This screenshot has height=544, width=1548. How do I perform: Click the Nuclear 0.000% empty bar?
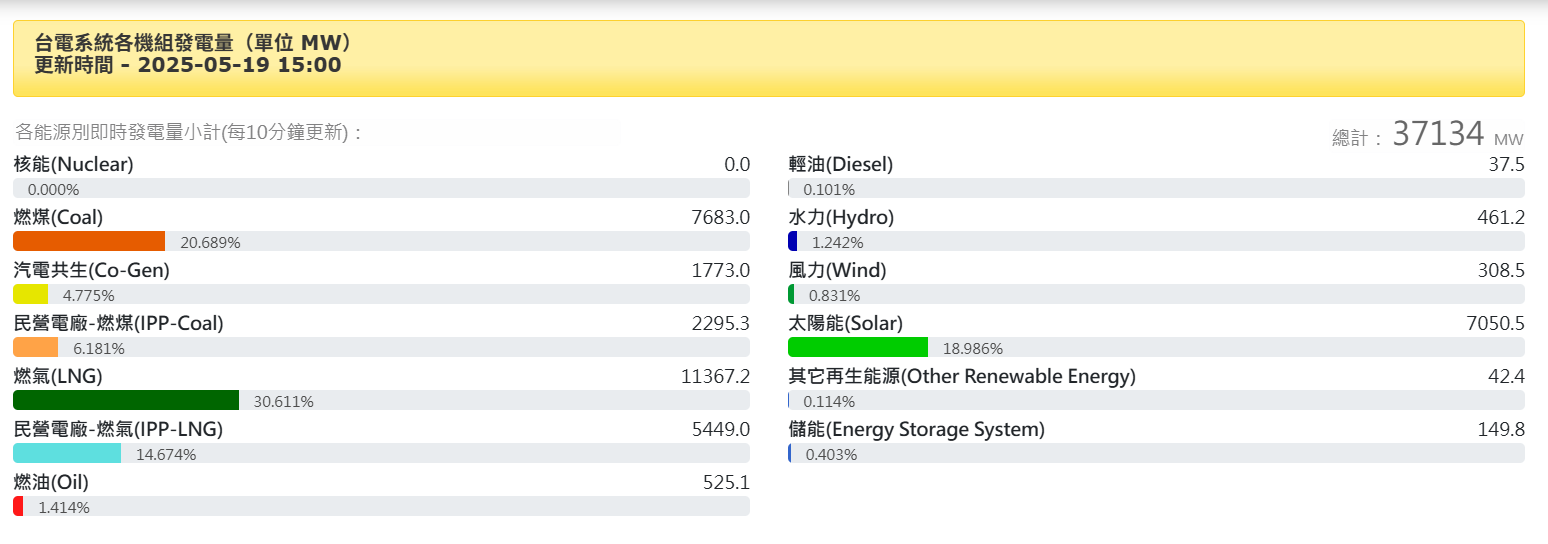(381, 188)
